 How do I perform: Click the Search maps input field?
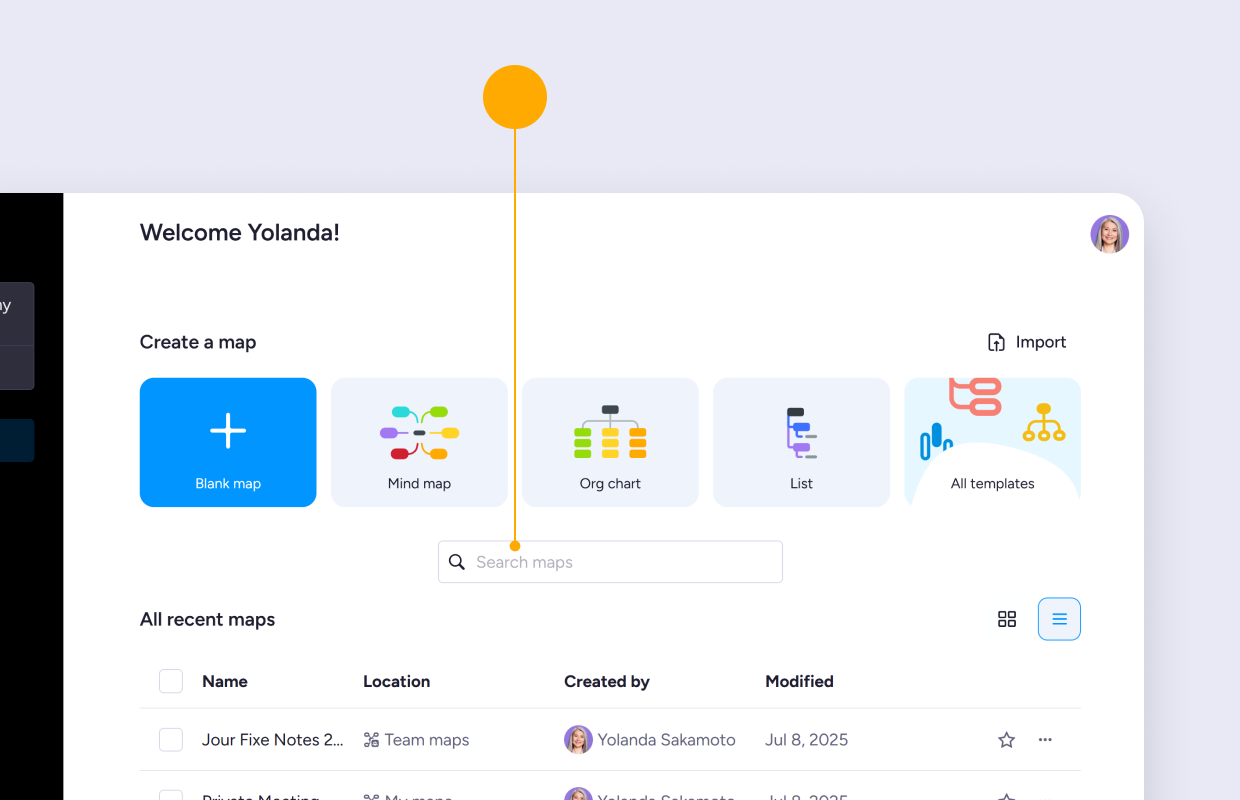click(610, 562)
